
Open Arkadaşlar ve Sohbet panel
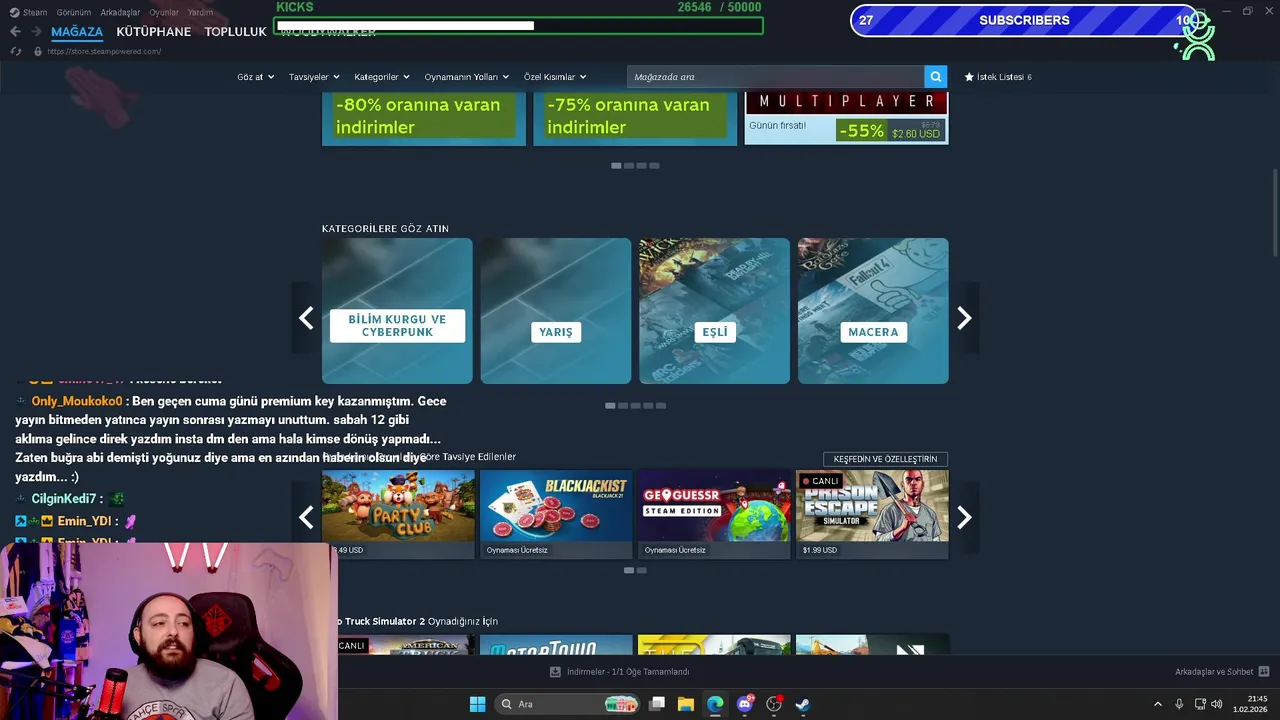click(x=1222, y=672)
